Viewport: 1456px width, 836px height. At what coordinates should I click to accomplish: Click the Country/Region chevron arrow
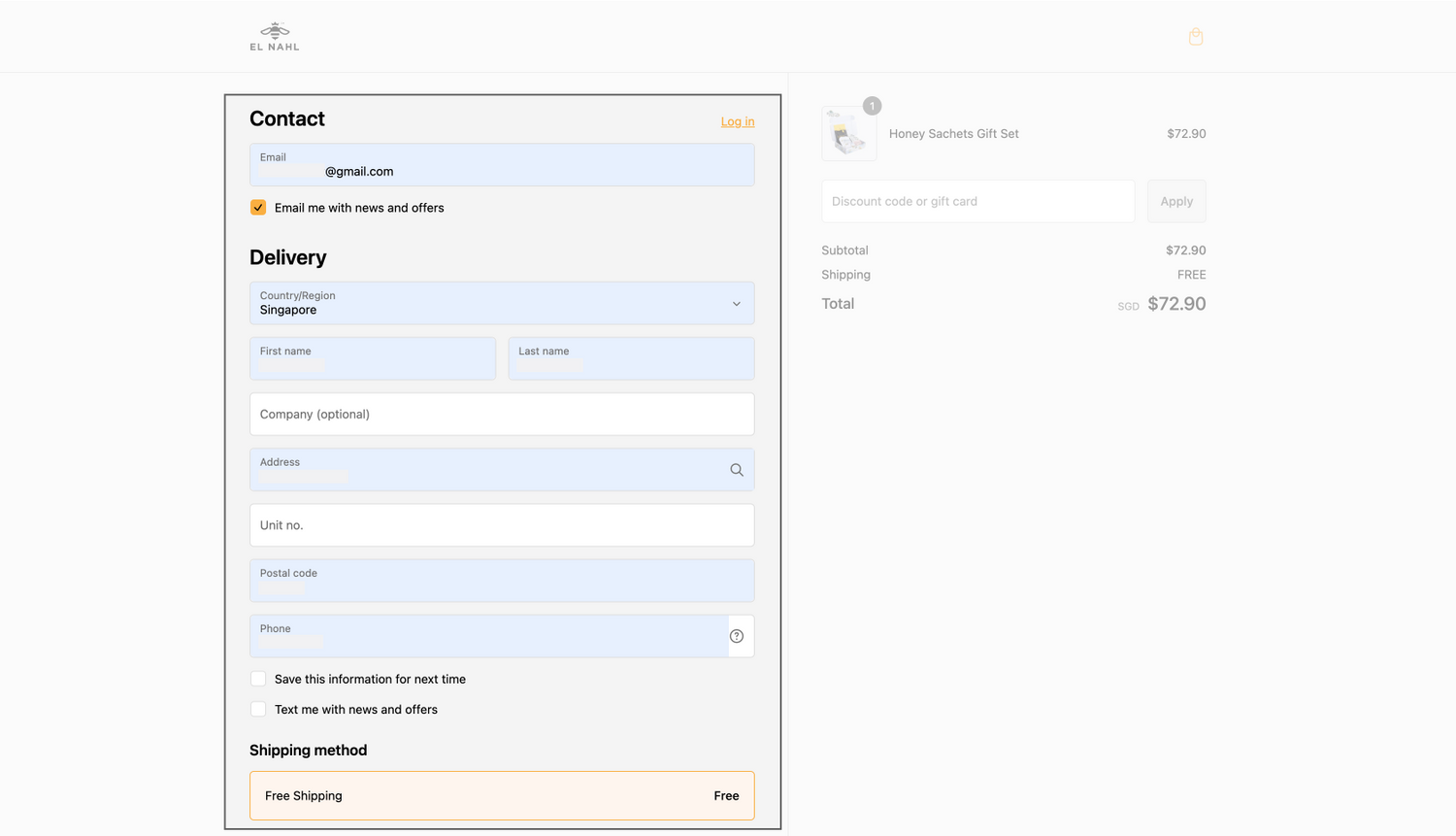point(736,304)
